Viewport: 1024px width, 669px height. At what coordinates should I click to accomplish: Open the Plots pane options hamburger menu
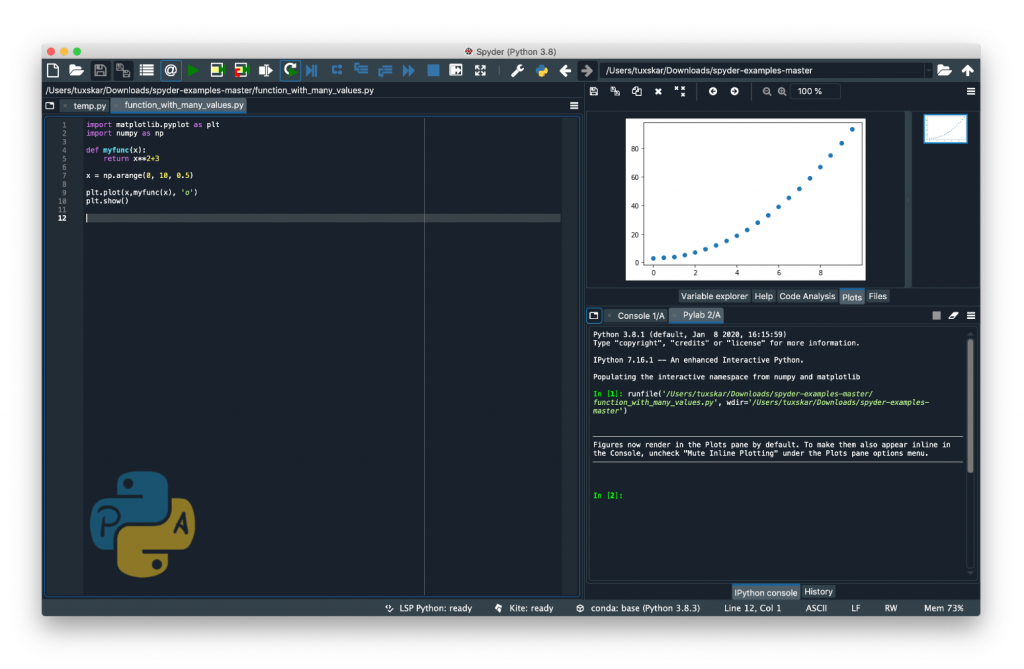tap(971, 91)
